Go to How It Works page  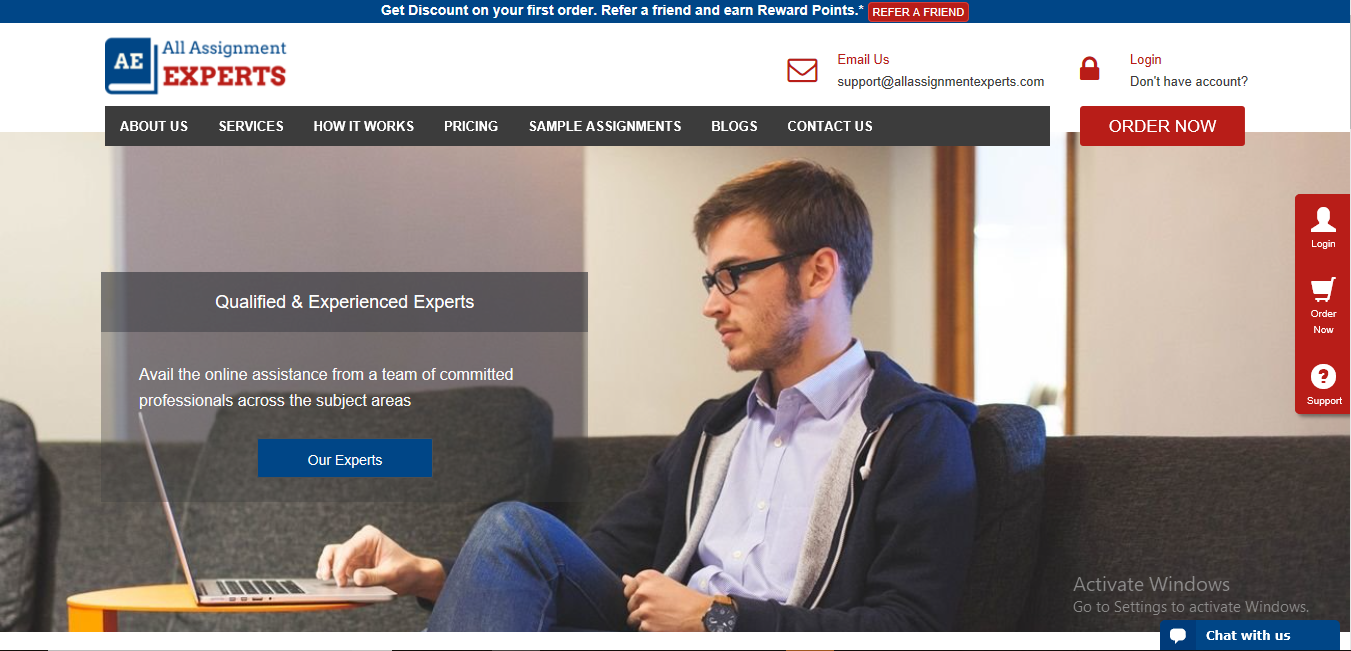[363, 126]
